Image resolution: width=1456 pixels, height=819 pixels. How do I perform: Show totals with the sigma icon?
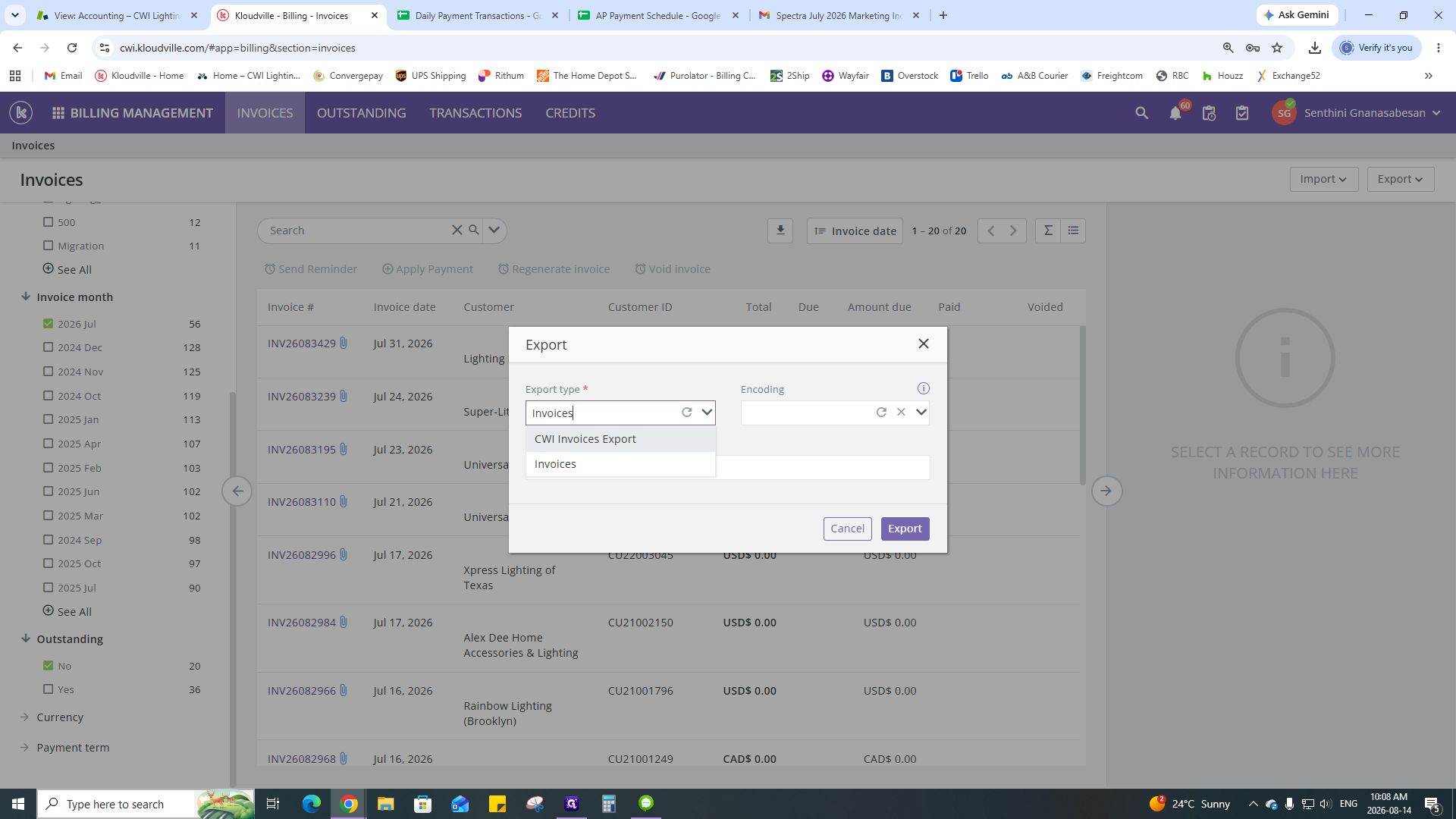1048,231
